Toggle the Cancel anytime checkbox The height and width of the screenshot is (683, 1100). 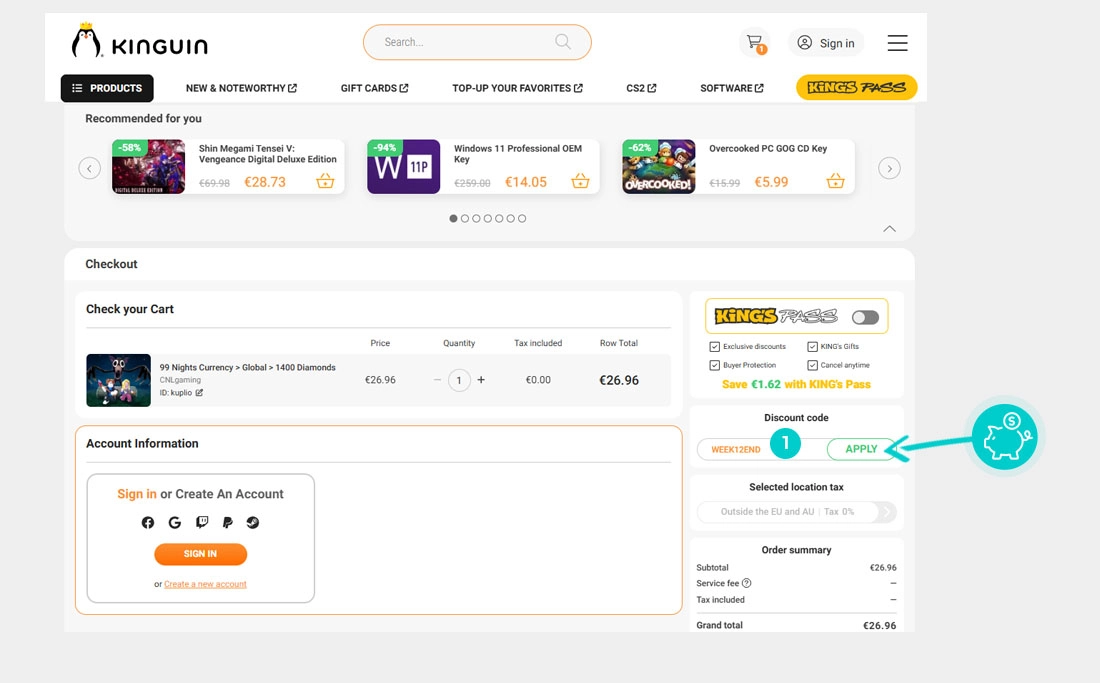click(812, 365)
